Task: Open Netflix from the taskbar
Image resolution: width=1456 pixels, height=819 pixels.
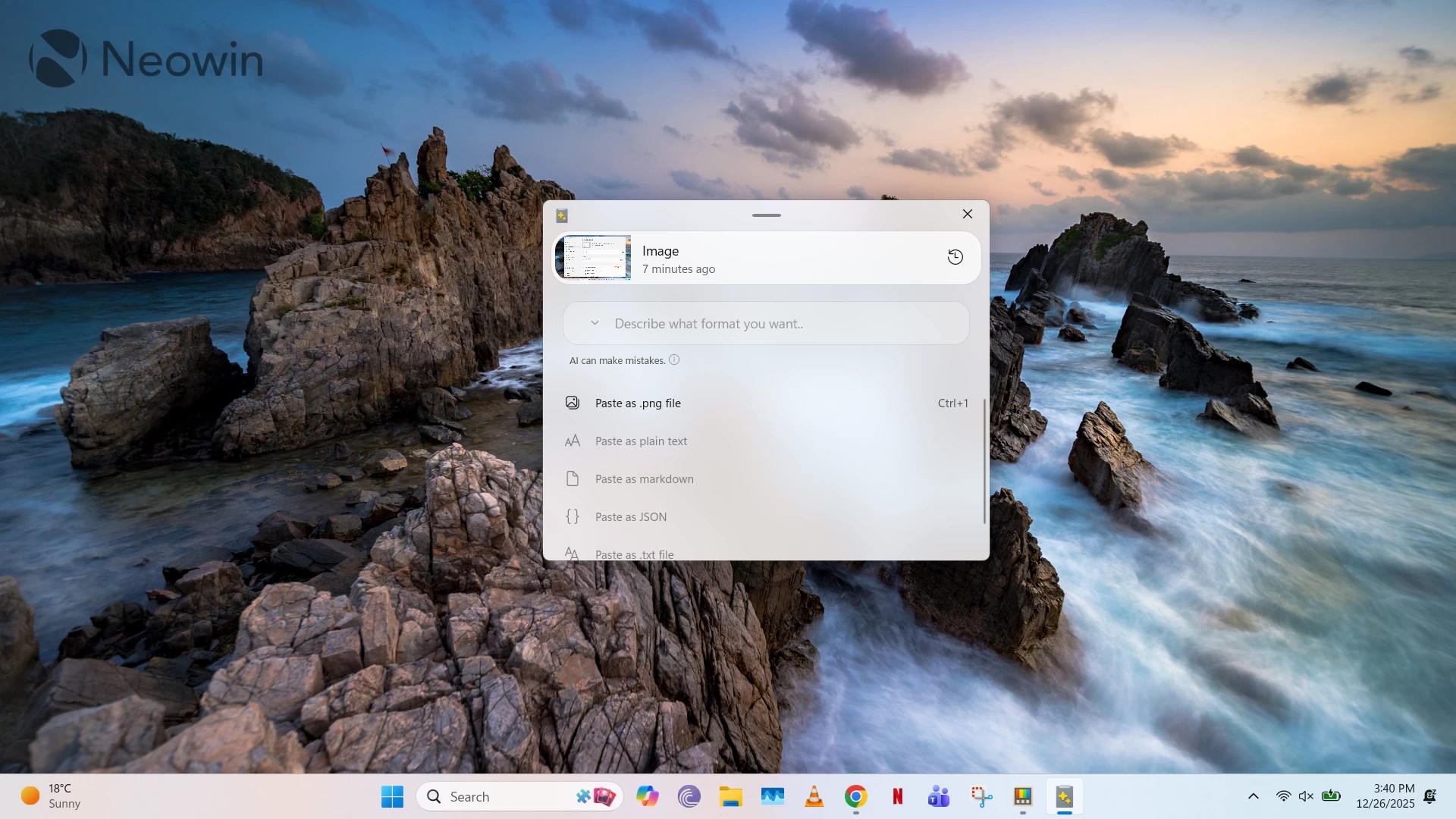Action: [x=898, y=796]
